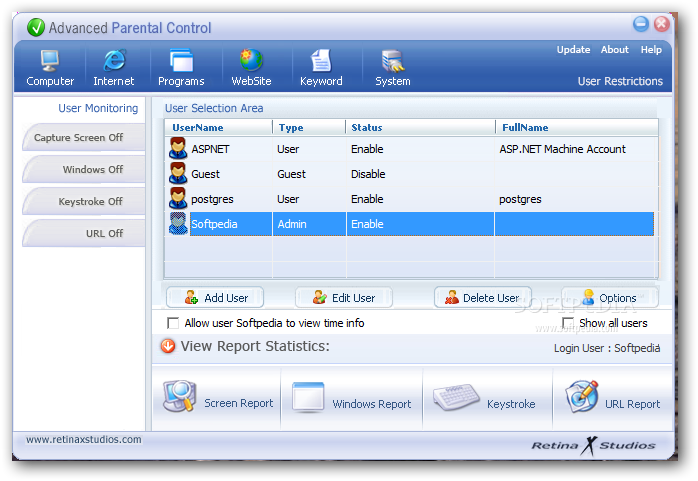
Task: Open the System server icon
Action: (x=393, y=61)
